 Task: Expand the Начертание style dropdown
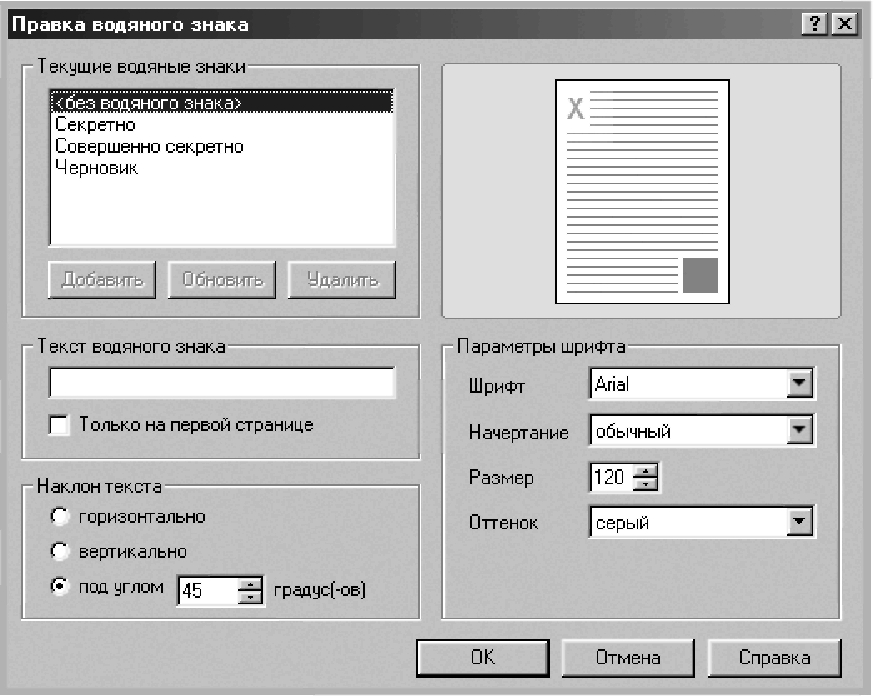click(798, 432)
